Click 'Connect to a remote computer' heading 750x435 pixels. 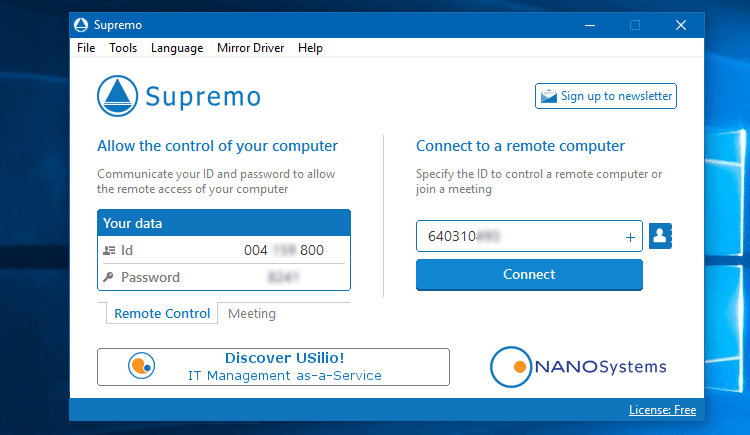click(520, 146)
